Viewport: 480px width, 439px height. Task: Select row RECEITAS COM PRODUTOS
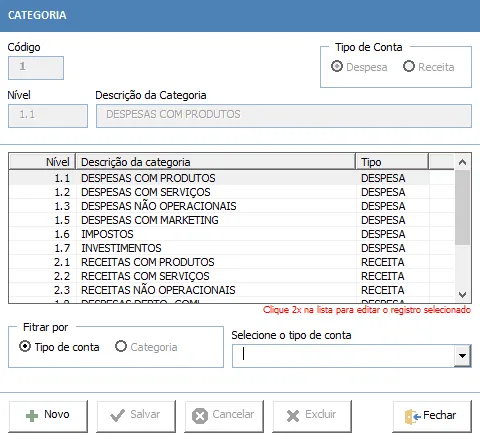tap(232, 262)
